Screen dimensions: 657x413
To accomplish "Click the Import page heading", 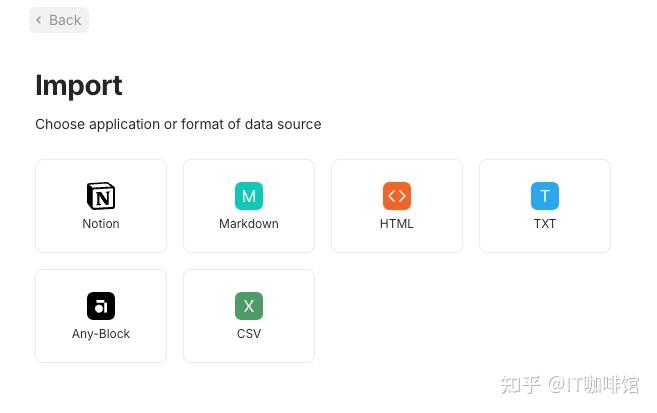I will click(79, 85).
